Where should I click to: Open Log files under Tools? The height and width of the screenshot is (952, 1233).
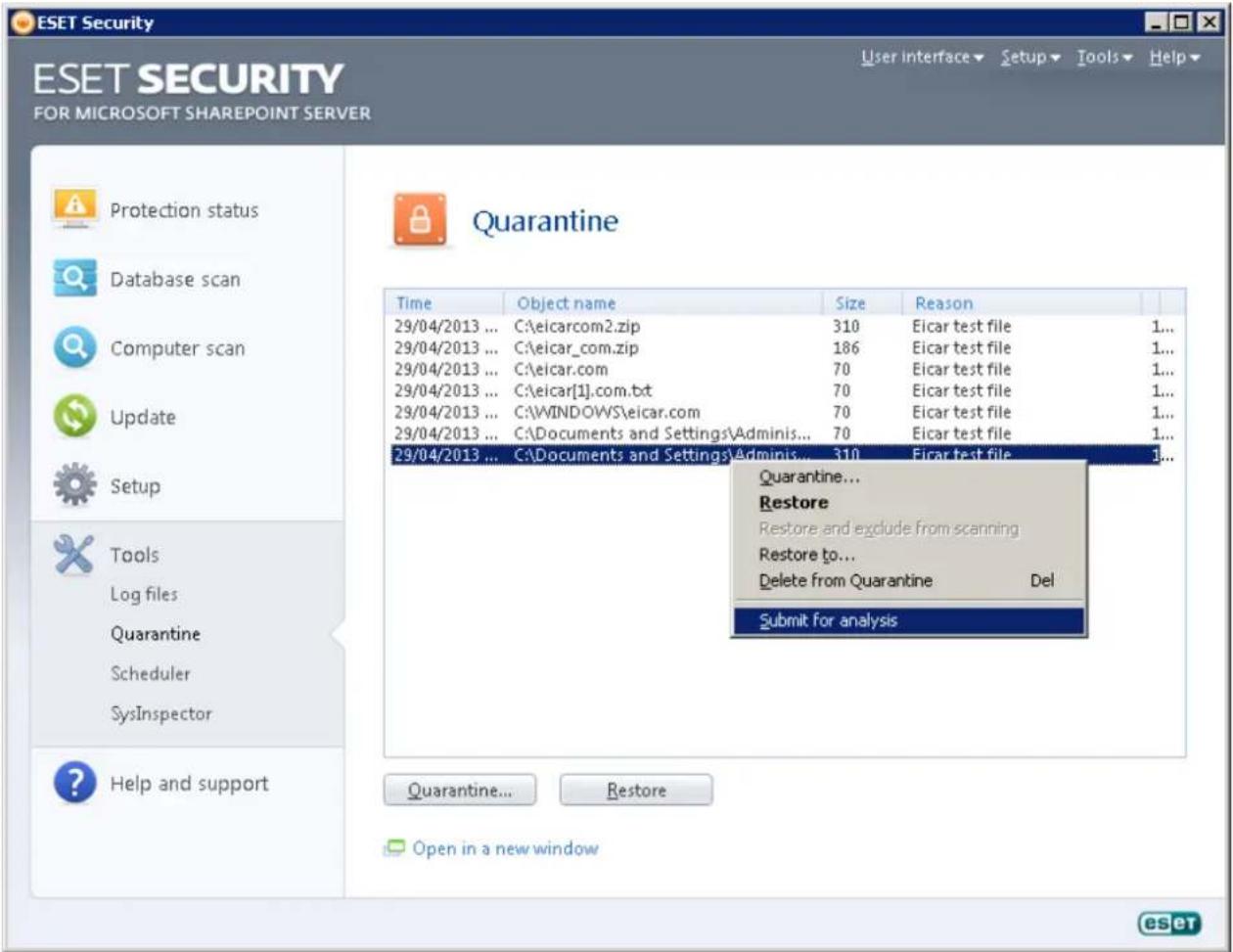144,594
